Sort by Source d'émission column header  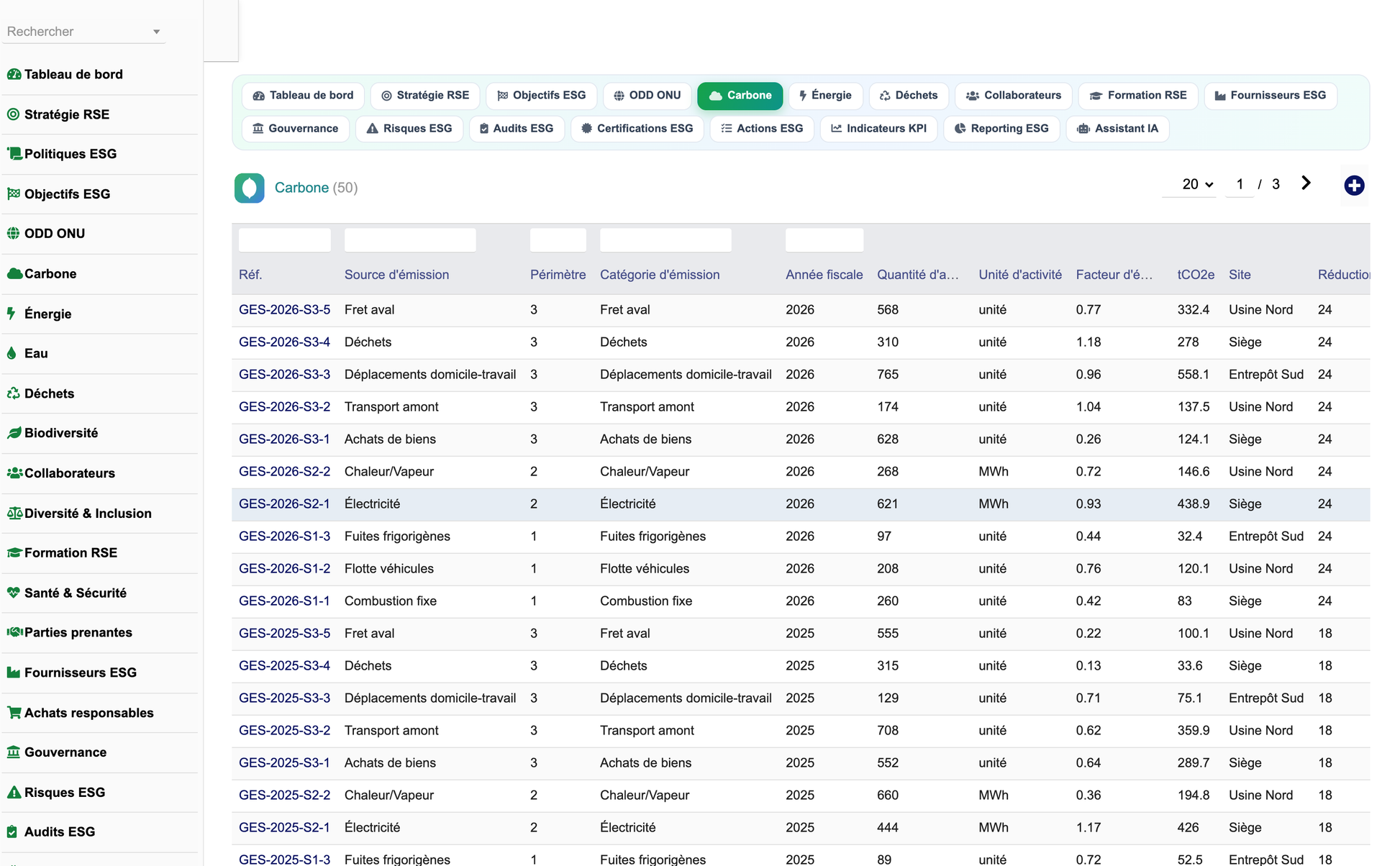pyautogui.click(x=396, y=275)
